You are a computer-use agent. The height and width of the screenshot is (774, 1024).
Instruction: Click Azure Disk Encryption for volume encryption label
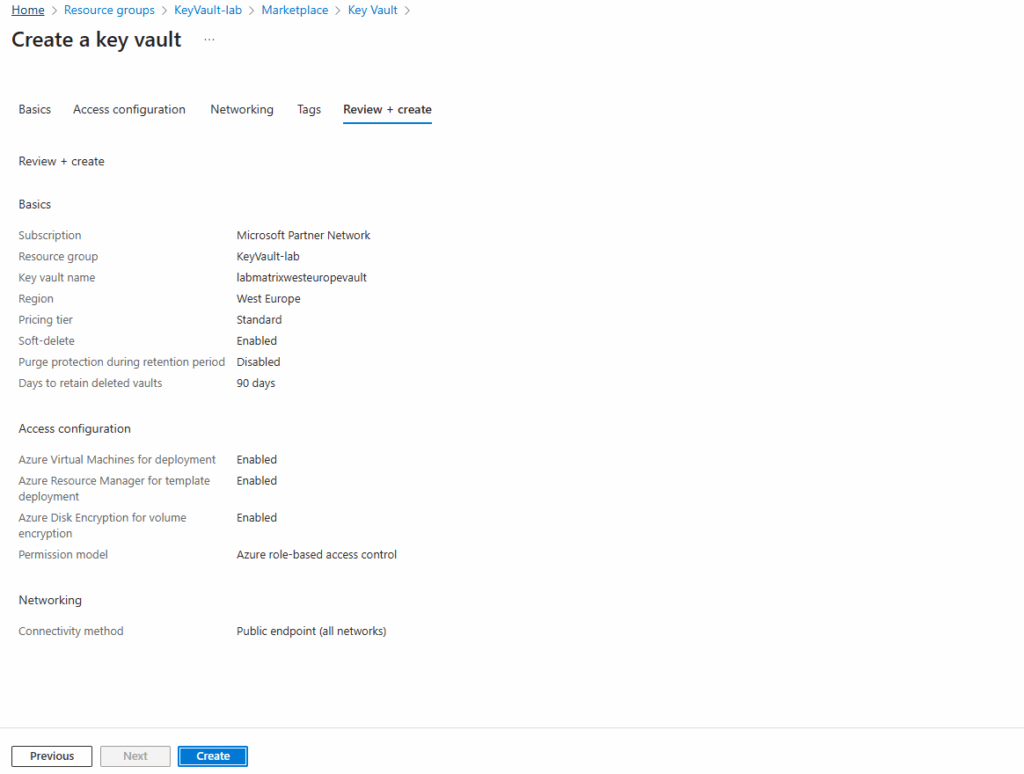(103, 525)
